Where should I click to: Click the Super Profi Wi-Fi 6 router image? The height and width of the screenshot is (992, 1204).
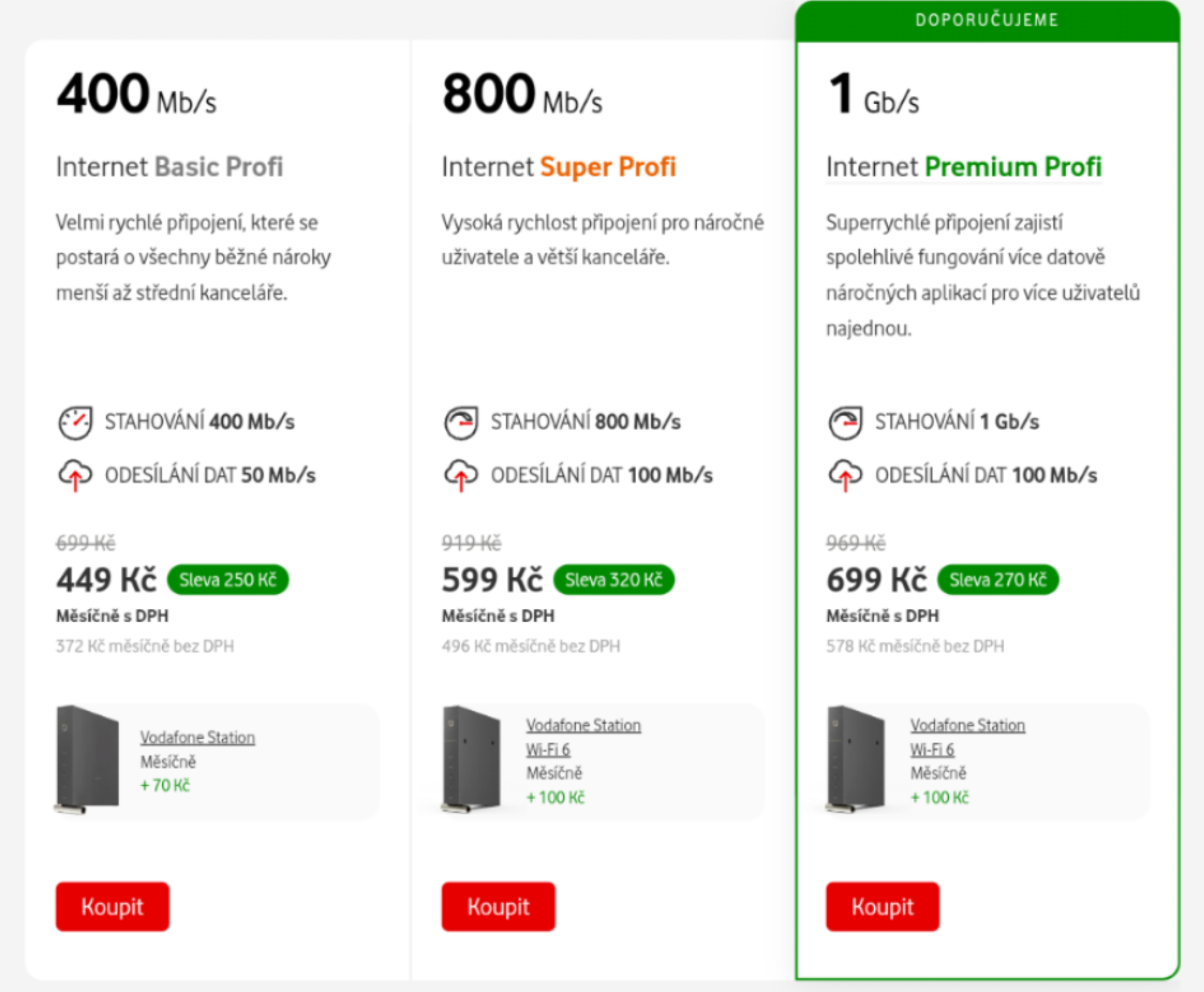[x=471, y=759]
